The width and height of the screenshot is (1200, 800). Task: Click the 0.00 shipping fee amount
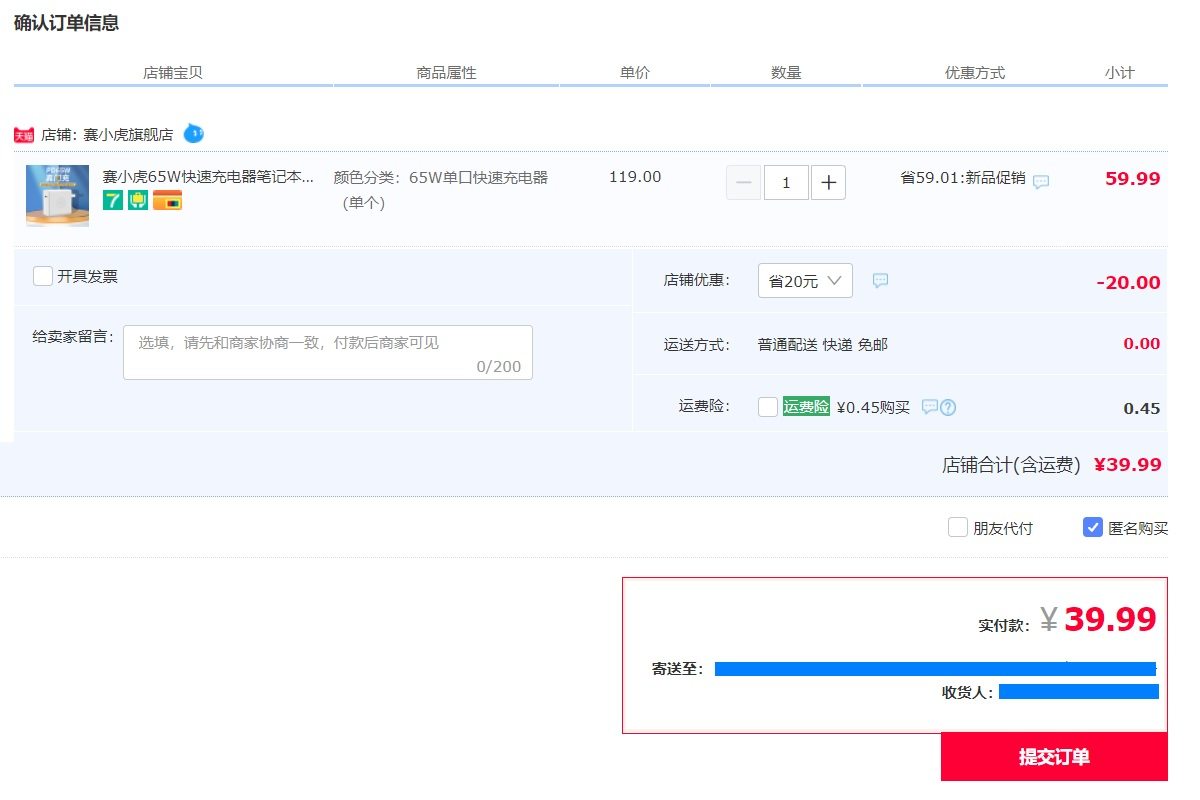tap(1142, 344)
